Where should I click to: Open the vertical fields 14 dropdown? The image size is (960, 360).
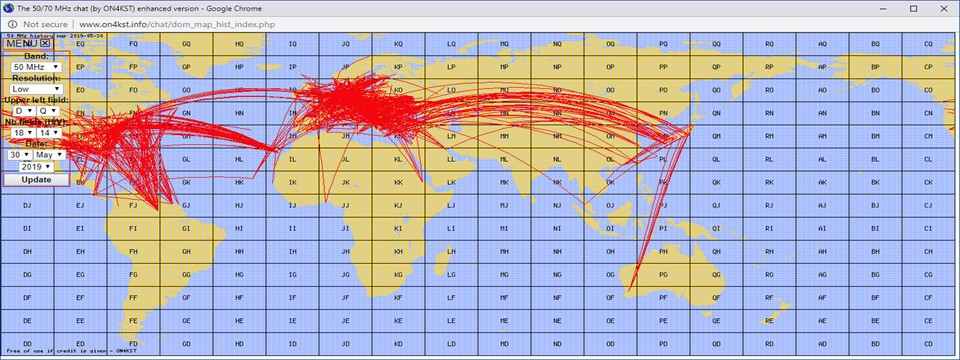click(x=48, y=132)
